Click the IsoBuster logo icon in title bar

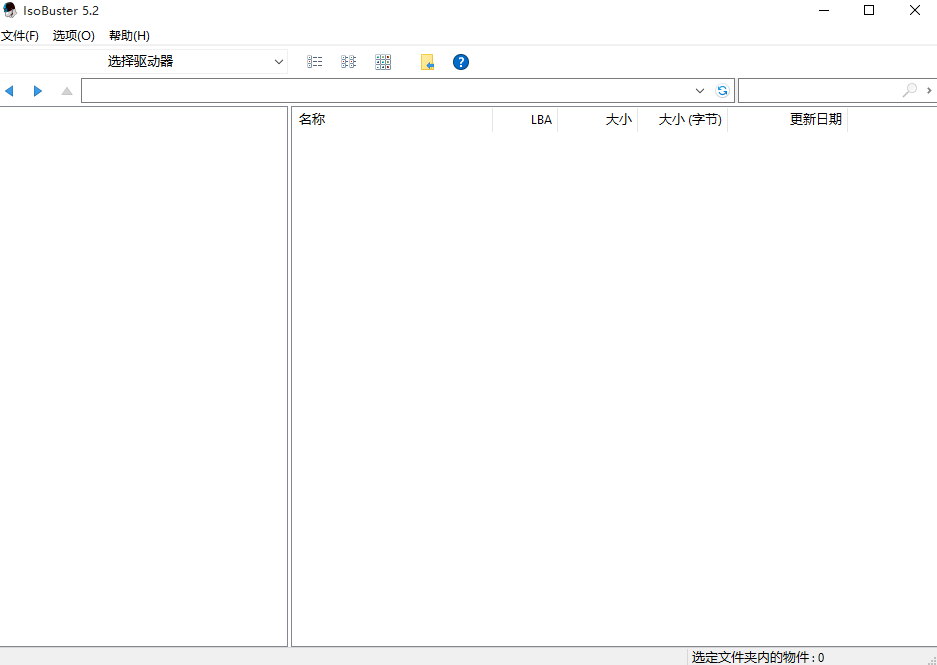[x=10, y=10]
